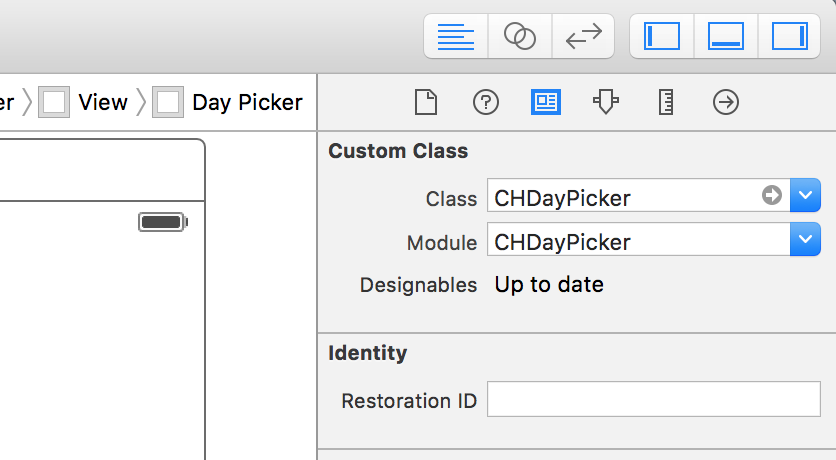Open the Quick Help inspector
This screenshot has width=836, height=460.
[486, 102]
